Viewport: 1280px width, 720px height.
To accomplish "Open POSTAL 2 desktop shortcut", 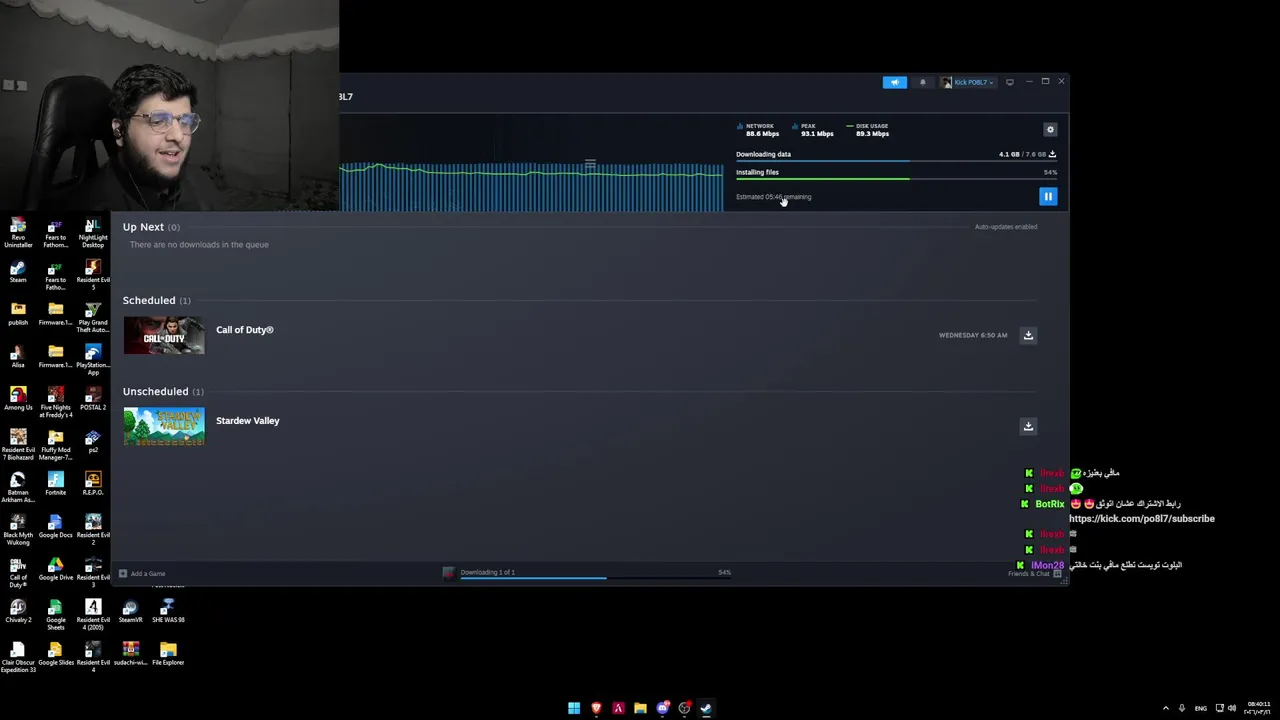I will (93, 398).
